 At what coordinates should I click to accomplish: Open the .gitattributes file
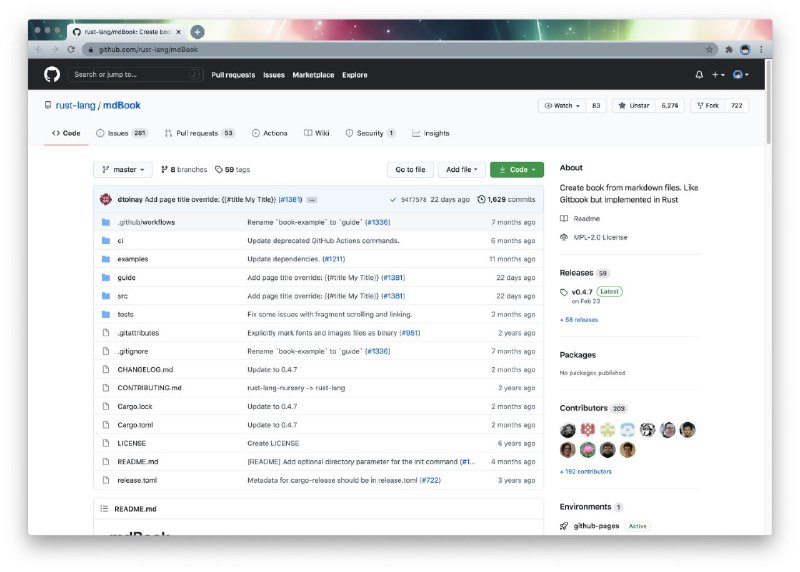coord(138,333)
